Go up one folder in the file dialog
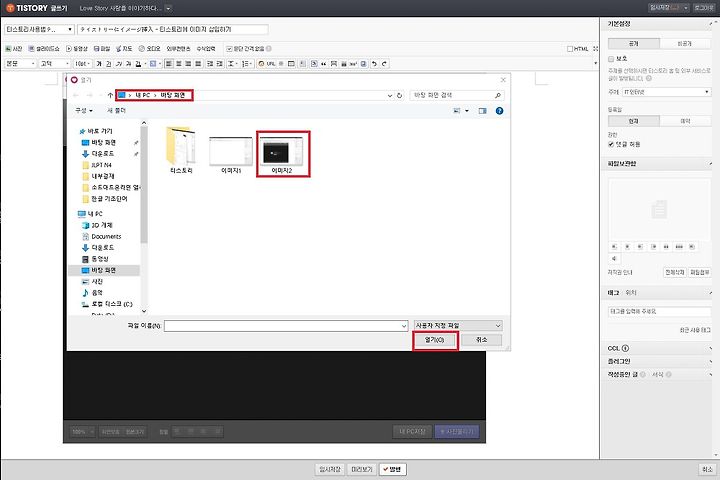Viewport: 720px width, 480px height. click(x=110, y=95)
